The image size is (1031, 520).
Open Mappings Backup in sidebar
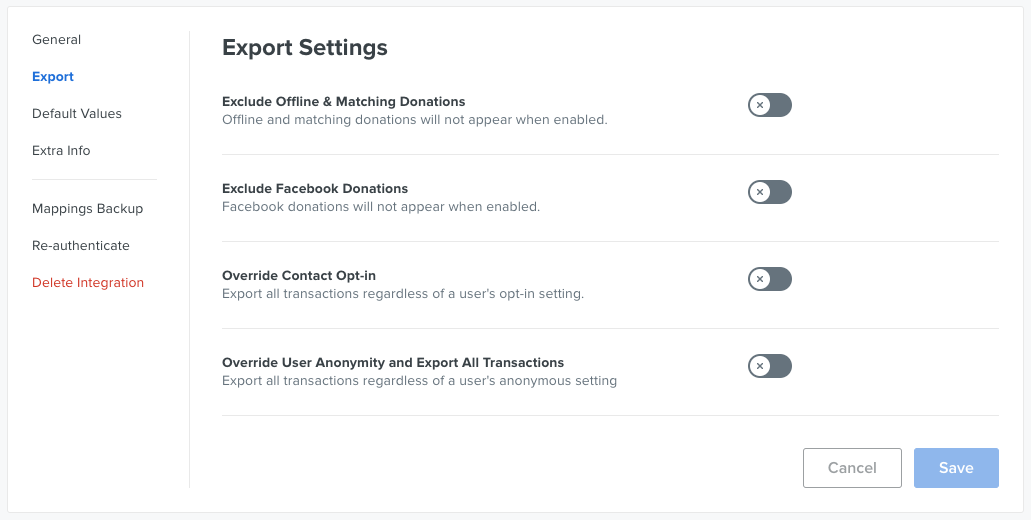[87, 209]
